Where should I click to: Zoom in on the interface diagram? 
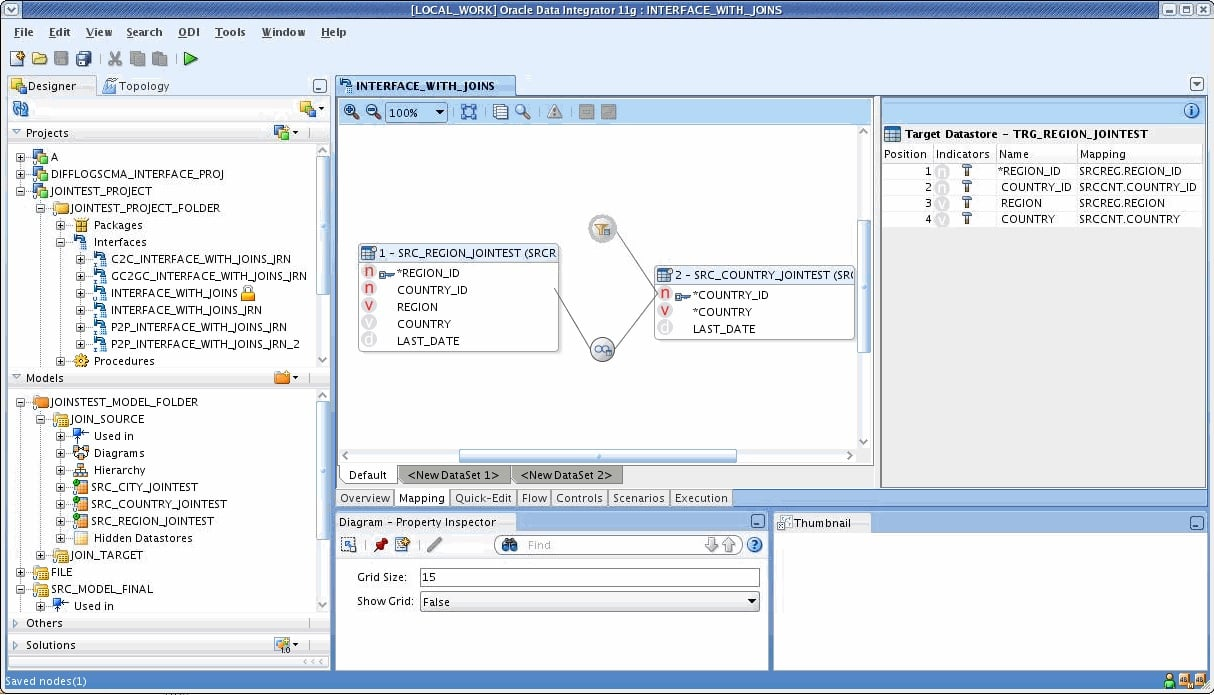[349, 112]
